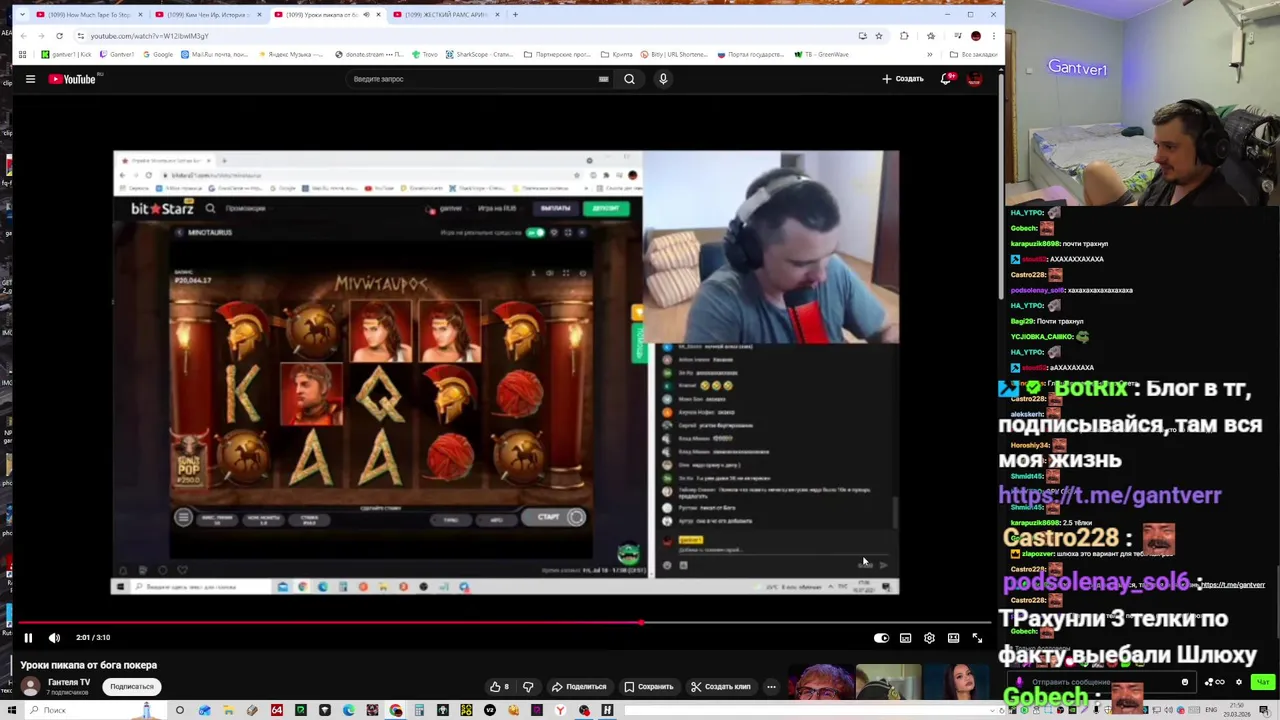1280x720 pixels.
Task: Open the Windows Start menu
Action: (x=10, y=711)
